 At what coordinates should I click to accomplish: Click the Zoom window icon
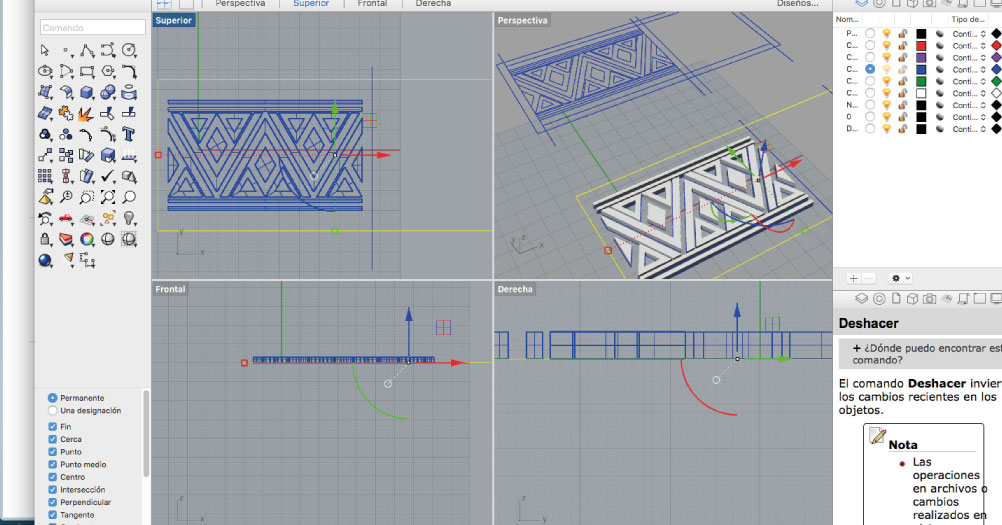[x=87, y=197]
